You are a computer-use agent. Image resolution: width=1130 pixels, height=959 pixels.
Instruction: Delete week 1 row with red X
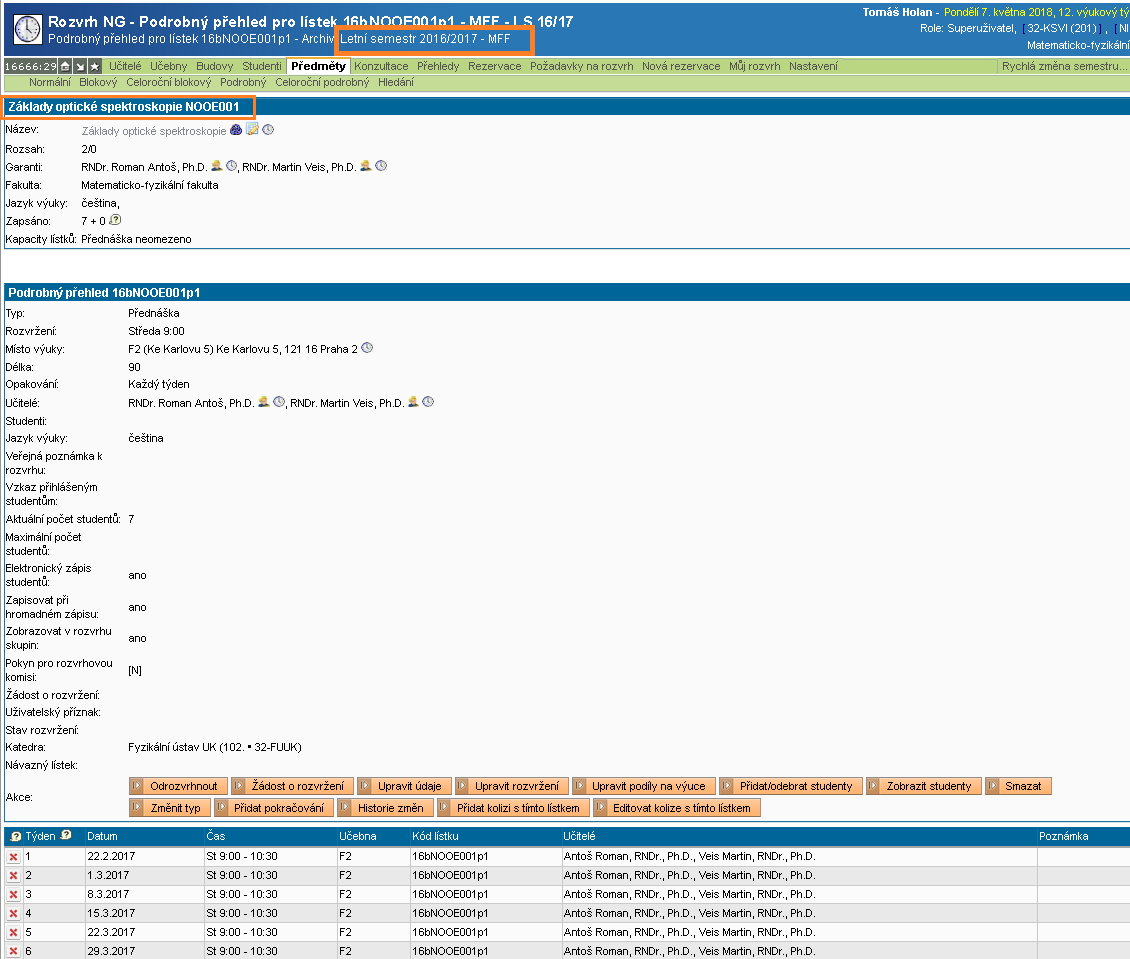pos(13,857)
